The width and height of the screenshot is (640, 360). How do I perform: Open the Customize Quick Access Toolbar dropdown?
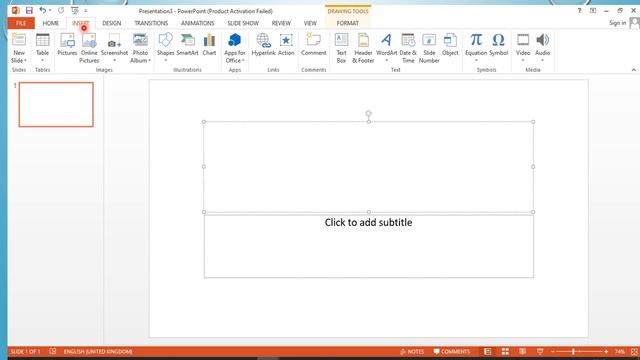(86, 11)
